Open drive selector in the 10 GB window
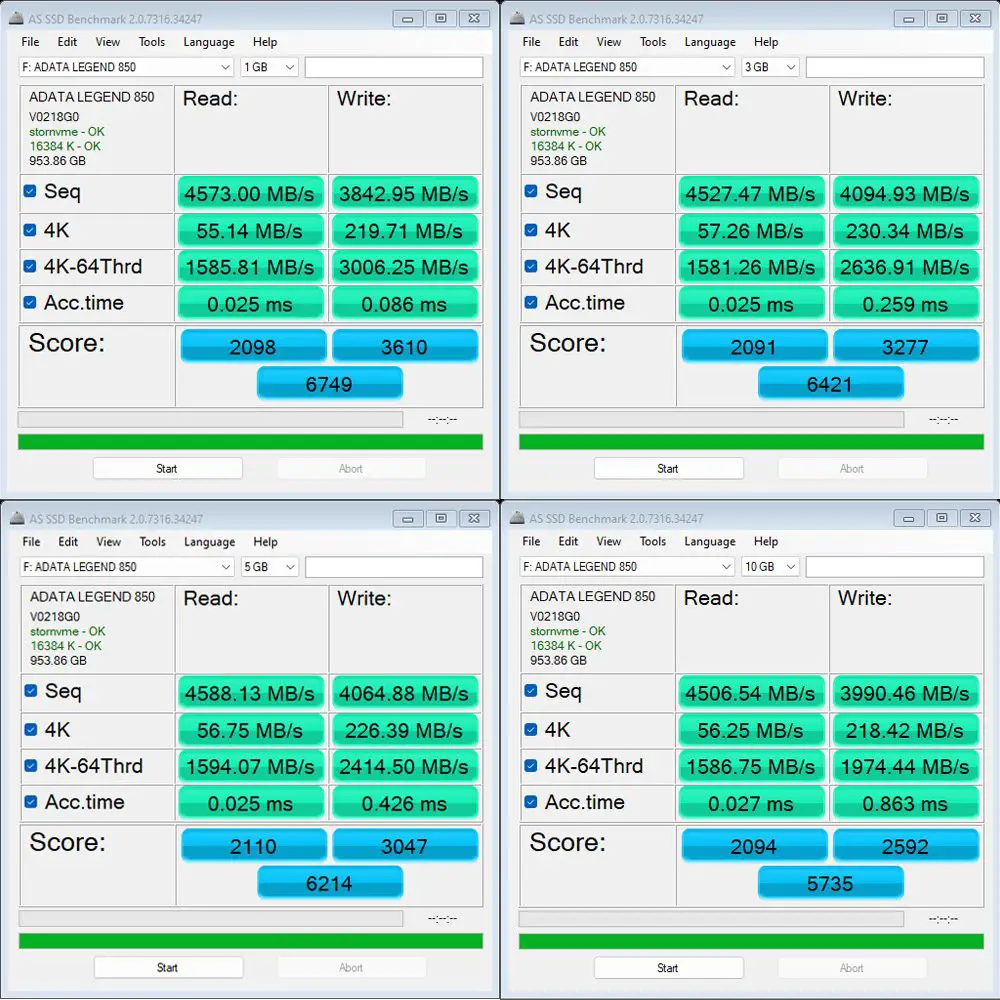This screenshot has width=1000, height=1000. click(x=627, y=566)
